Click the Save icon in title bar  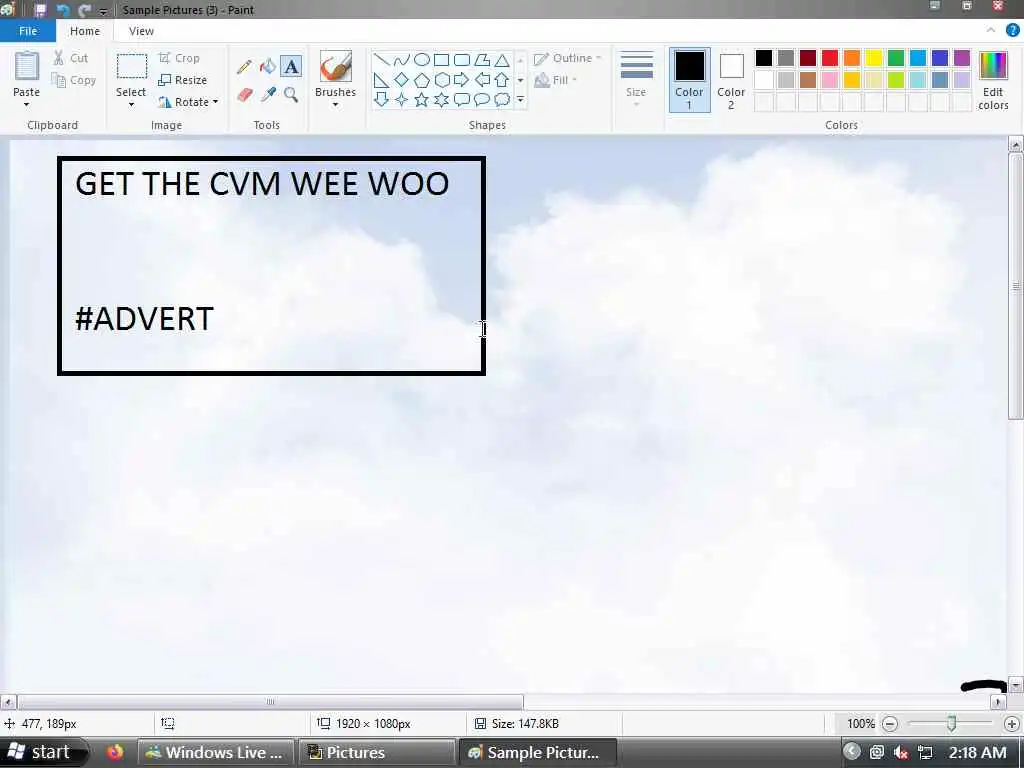[40, 10]
